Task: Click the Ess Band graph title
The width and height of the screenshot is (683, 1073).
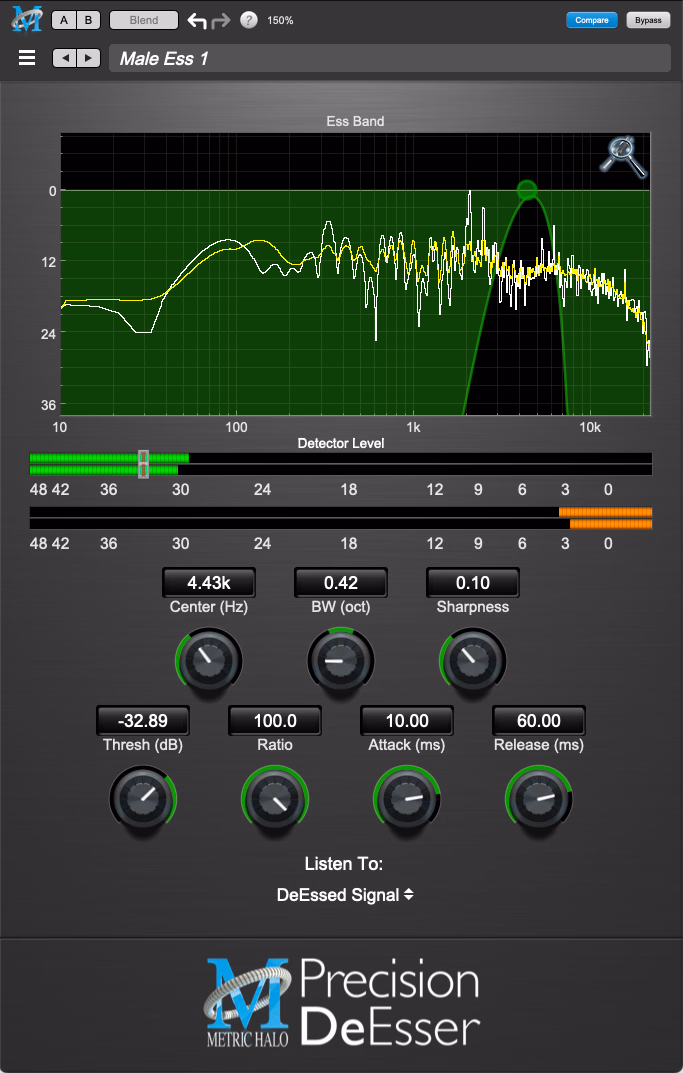Action: (355, 121)
